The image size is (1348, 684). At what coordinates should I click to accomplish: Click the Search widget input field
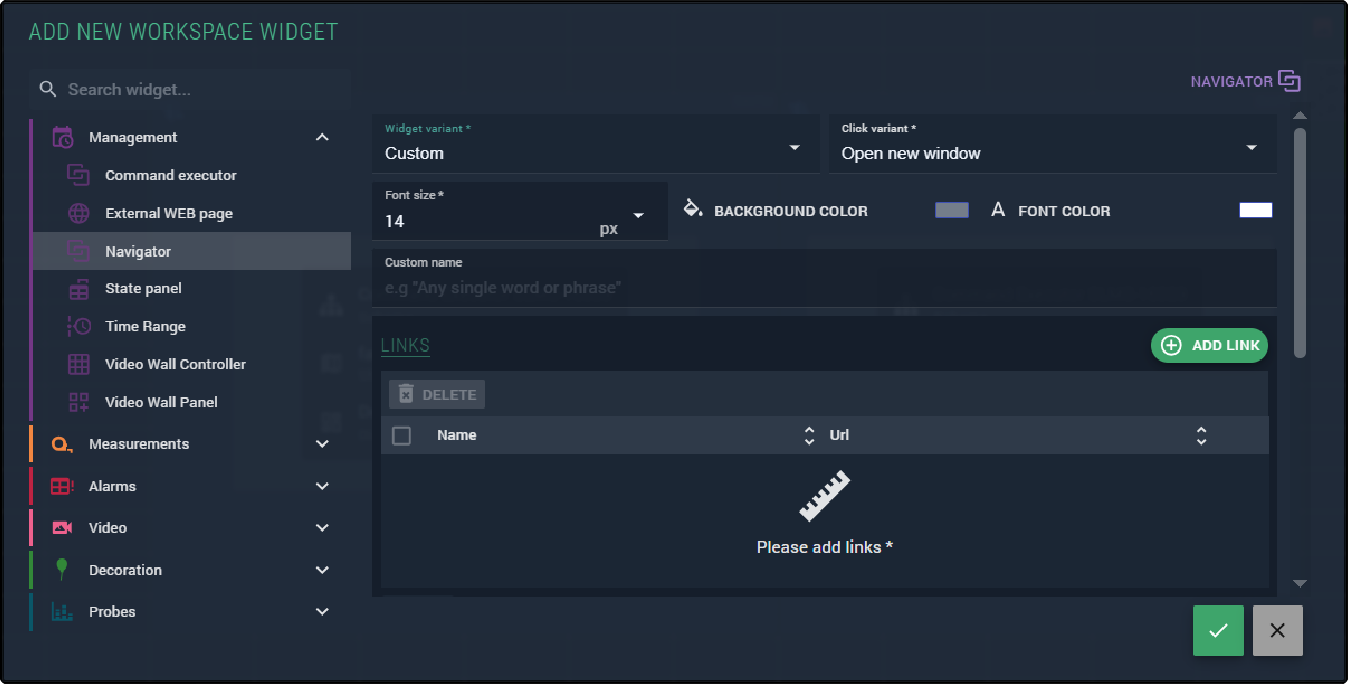pos(200,89)
